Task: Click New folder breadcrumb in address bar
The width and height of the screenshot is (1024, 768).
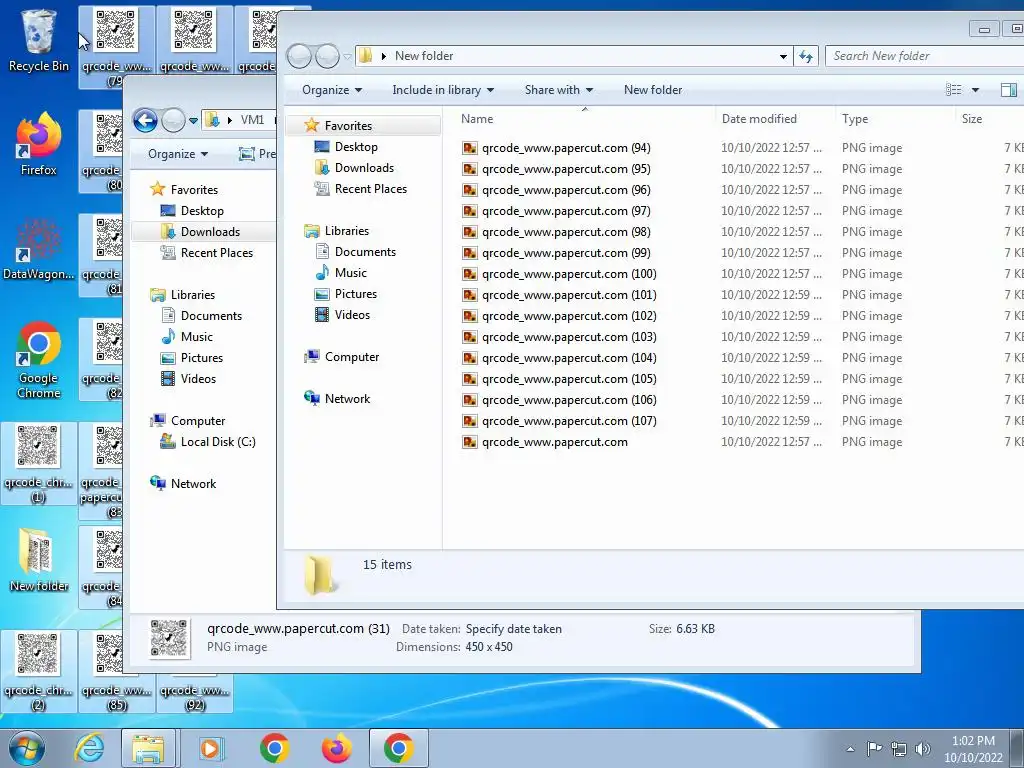Action: click(424, 56)
